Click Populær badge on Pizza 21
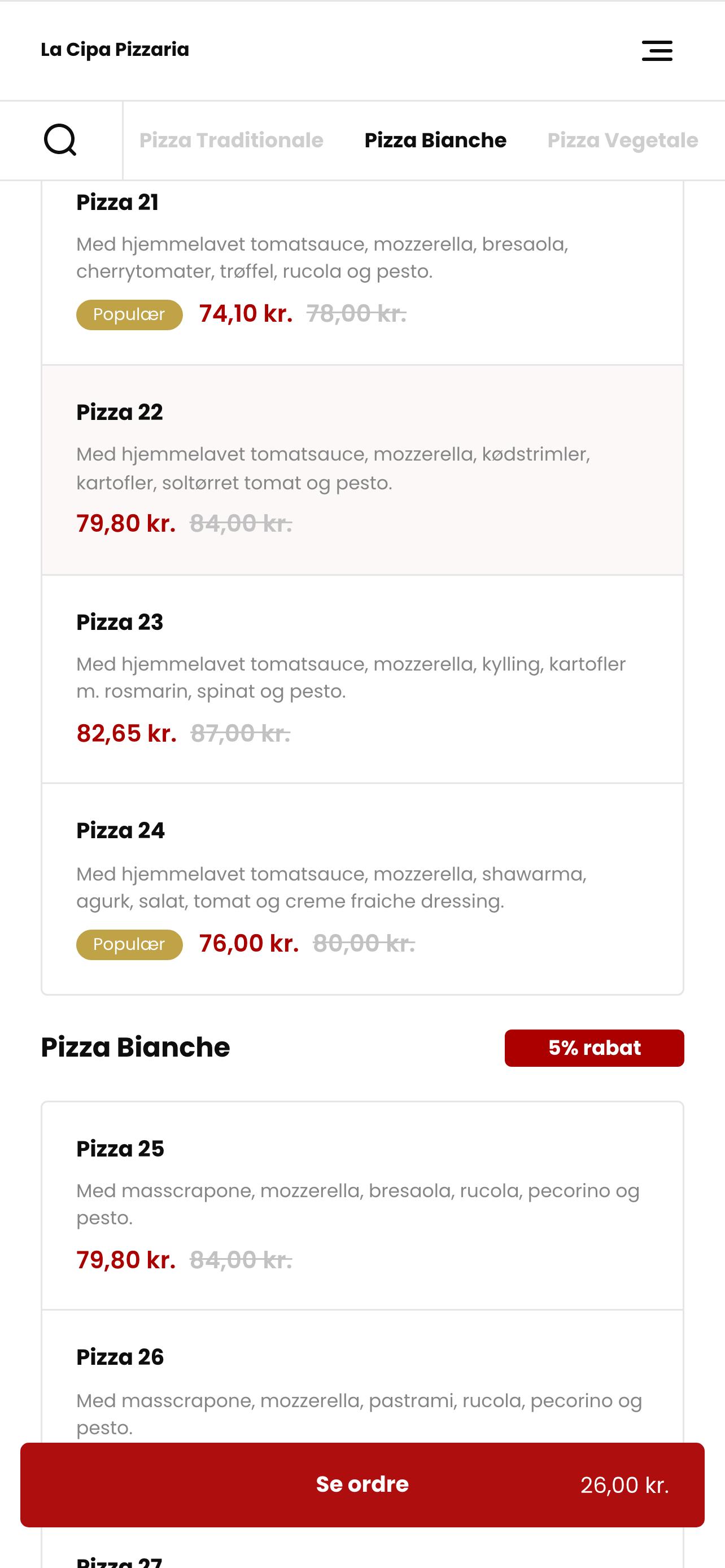 coord(129,315)
